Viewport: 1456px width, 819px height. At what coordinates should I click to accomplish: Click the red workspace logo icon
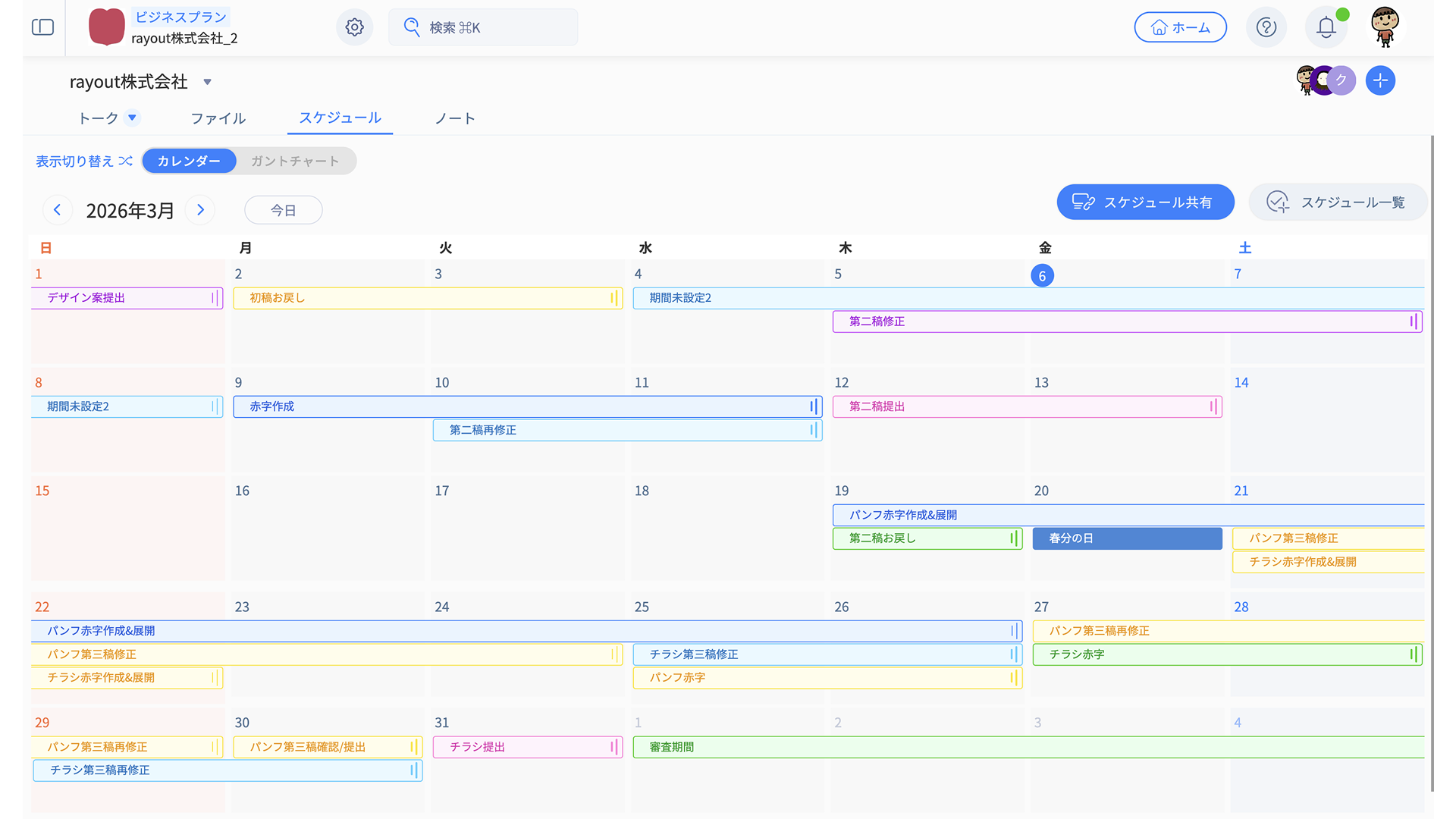(106, 27)
